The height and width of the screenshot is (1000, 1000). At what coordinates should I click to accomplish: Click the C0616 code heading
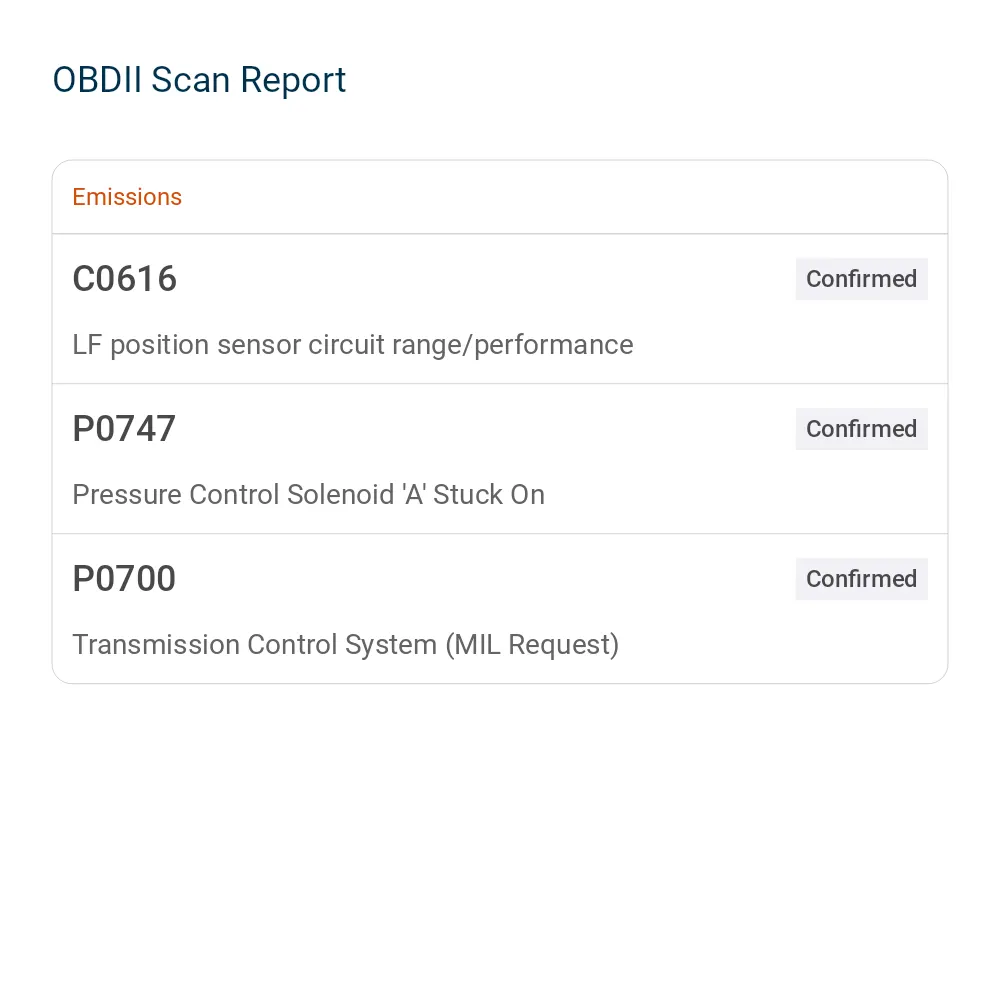tap(124, 279)
